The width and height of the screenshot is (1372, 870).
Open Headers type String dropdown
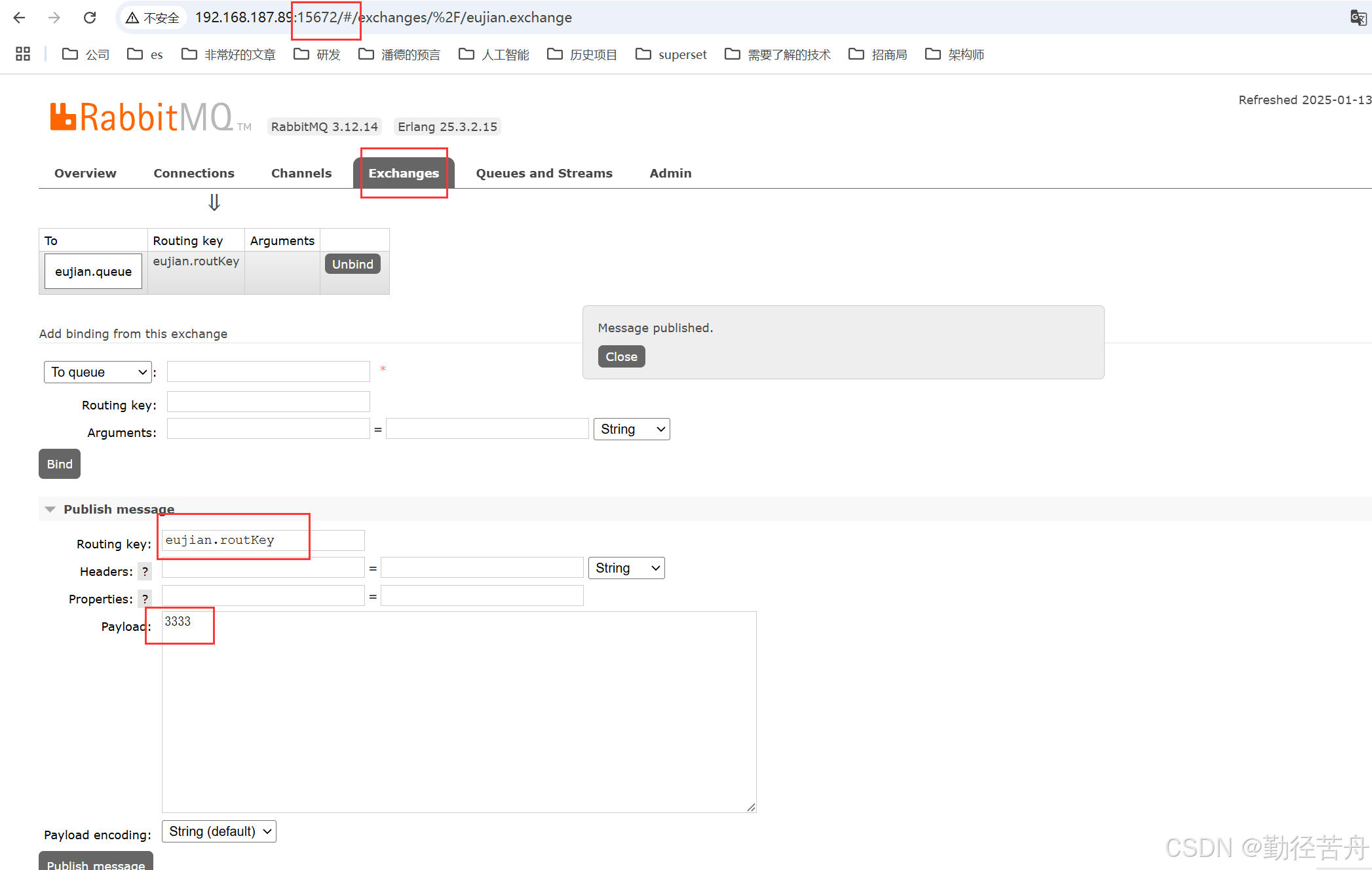626,568
